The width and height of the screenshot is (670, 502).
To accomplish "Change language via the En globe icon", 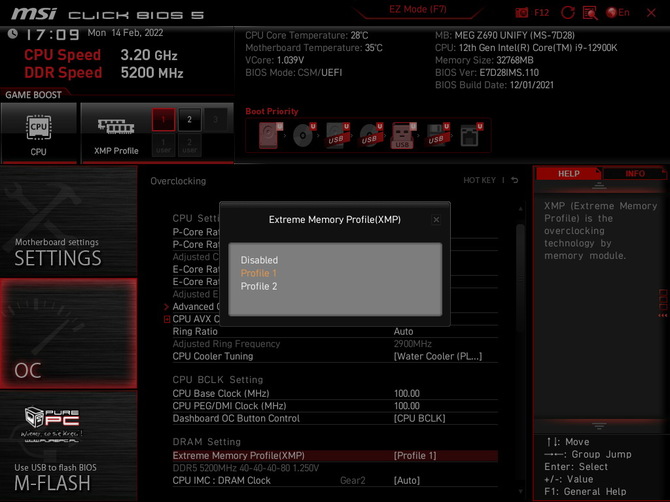I will point(618,12).
